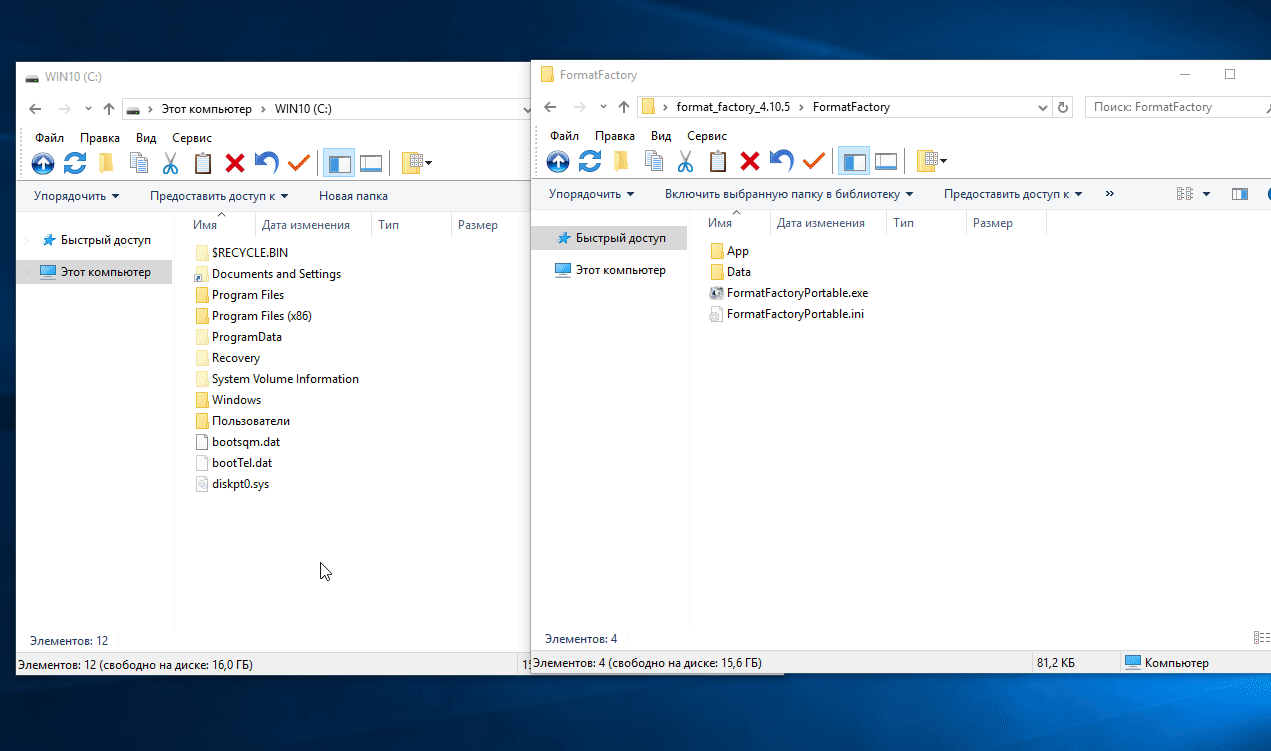Click Этот компьютер breadcrumb in WIN10 (C:) address bar
Screen dimensions: 1271x751
click(x=207, y=109)
